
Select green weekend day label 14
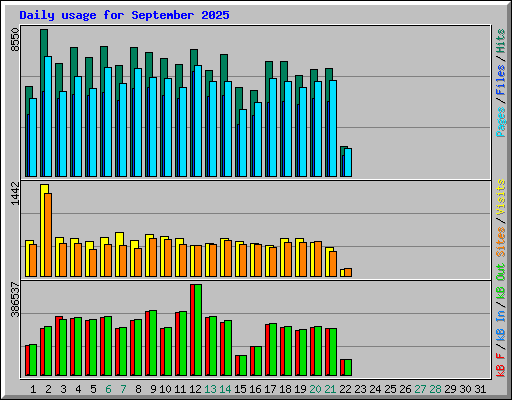point(225,389)
